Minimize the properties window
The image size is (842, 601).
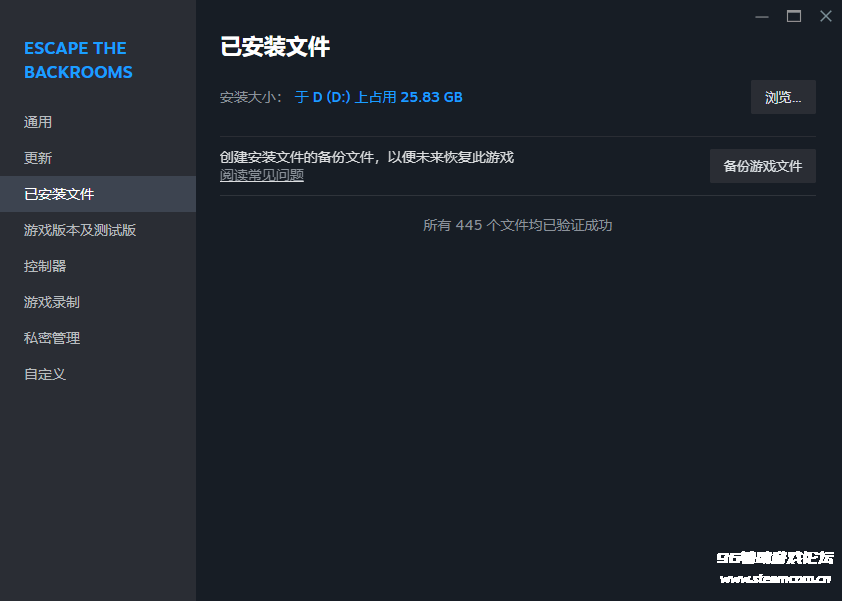click(761, 17)
